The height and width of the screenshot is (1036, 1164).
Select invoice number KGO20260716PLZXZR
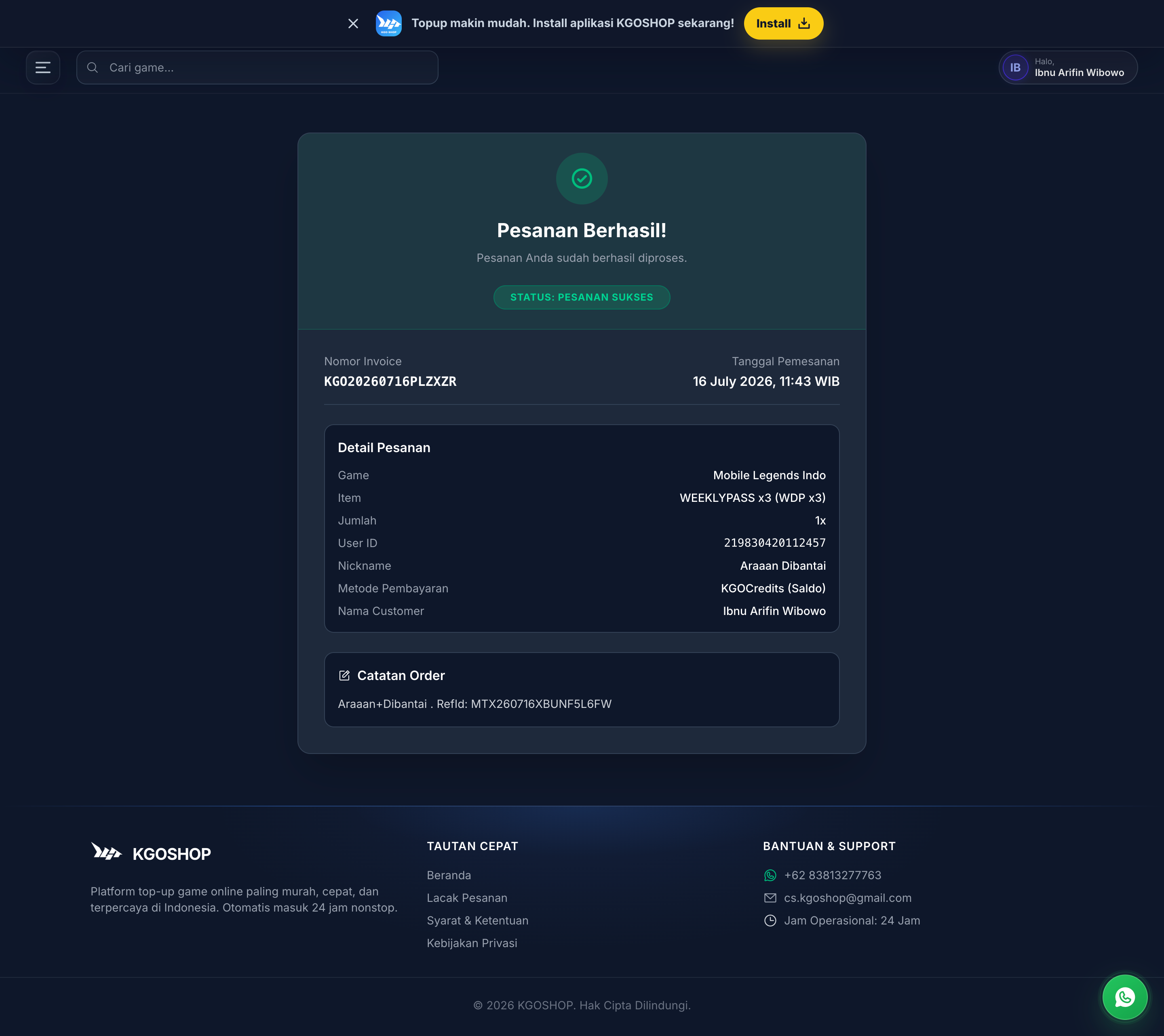[390, 381]
